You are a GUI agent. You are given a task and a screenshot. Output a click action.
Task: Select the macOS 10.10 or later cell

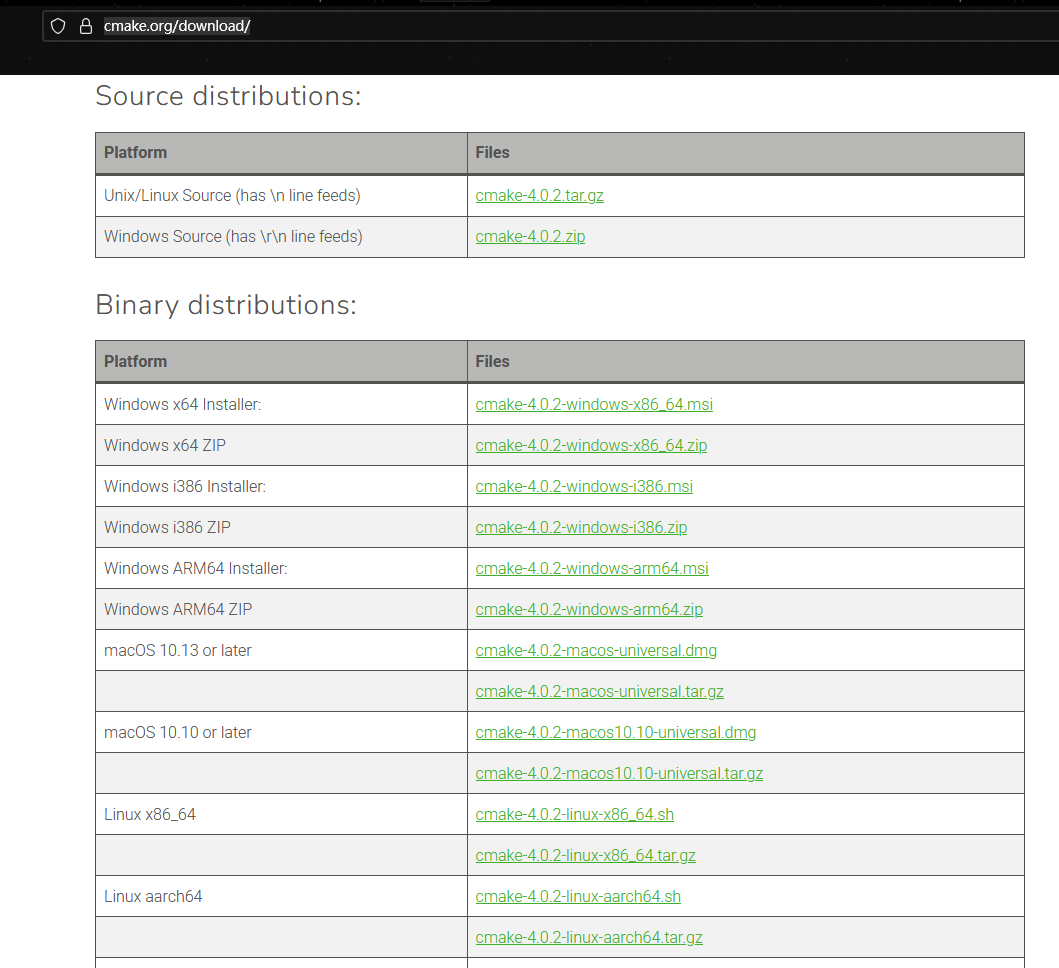(x=281, y=732)
